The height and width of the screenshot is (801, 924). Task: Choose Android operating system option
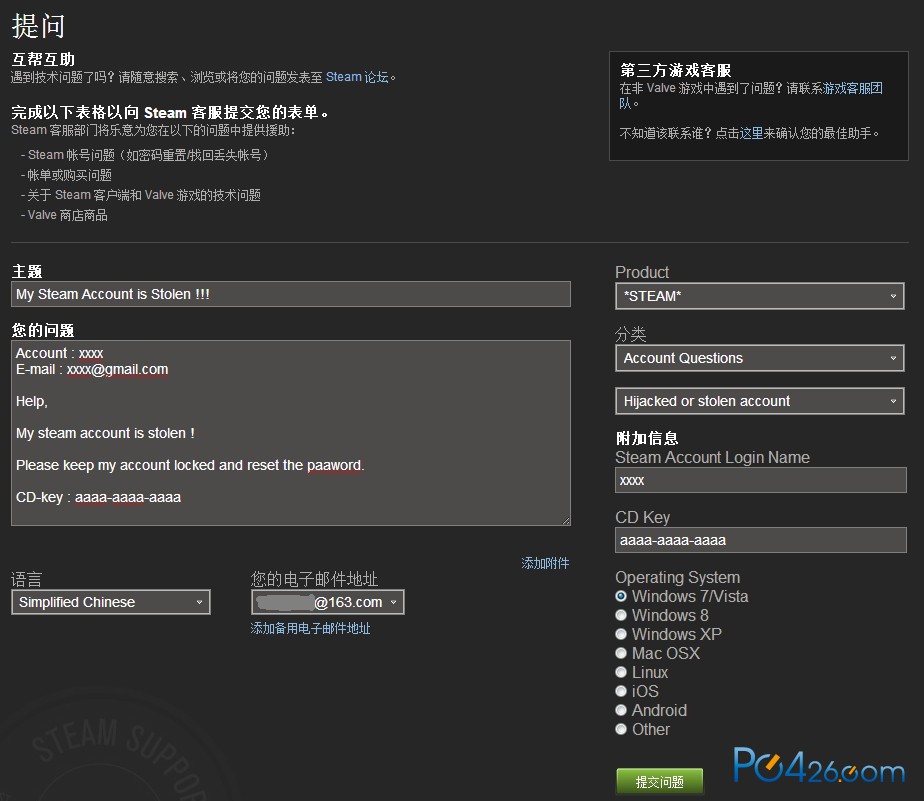point(621,710)
